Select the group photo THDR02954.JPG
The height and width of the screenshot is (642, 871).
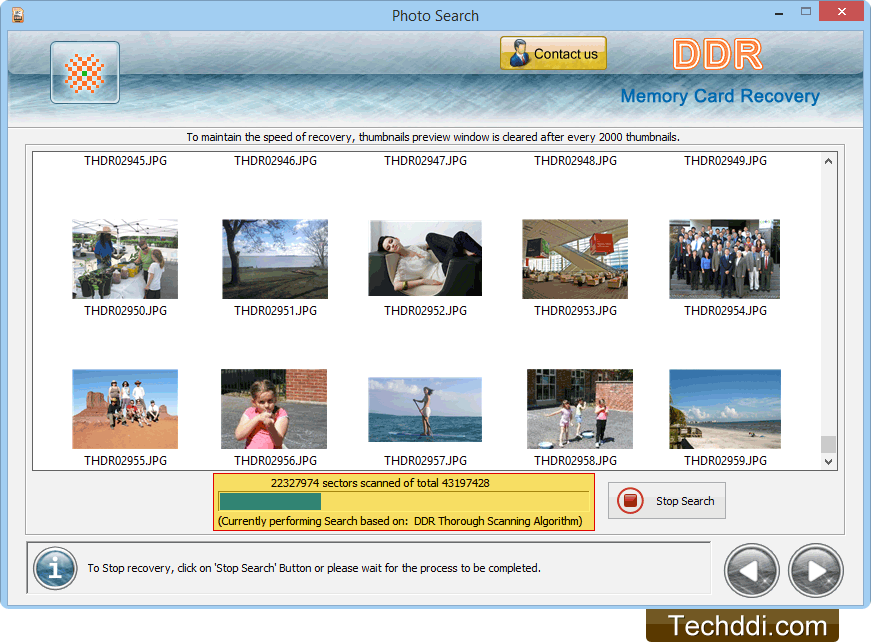point(724,258)
